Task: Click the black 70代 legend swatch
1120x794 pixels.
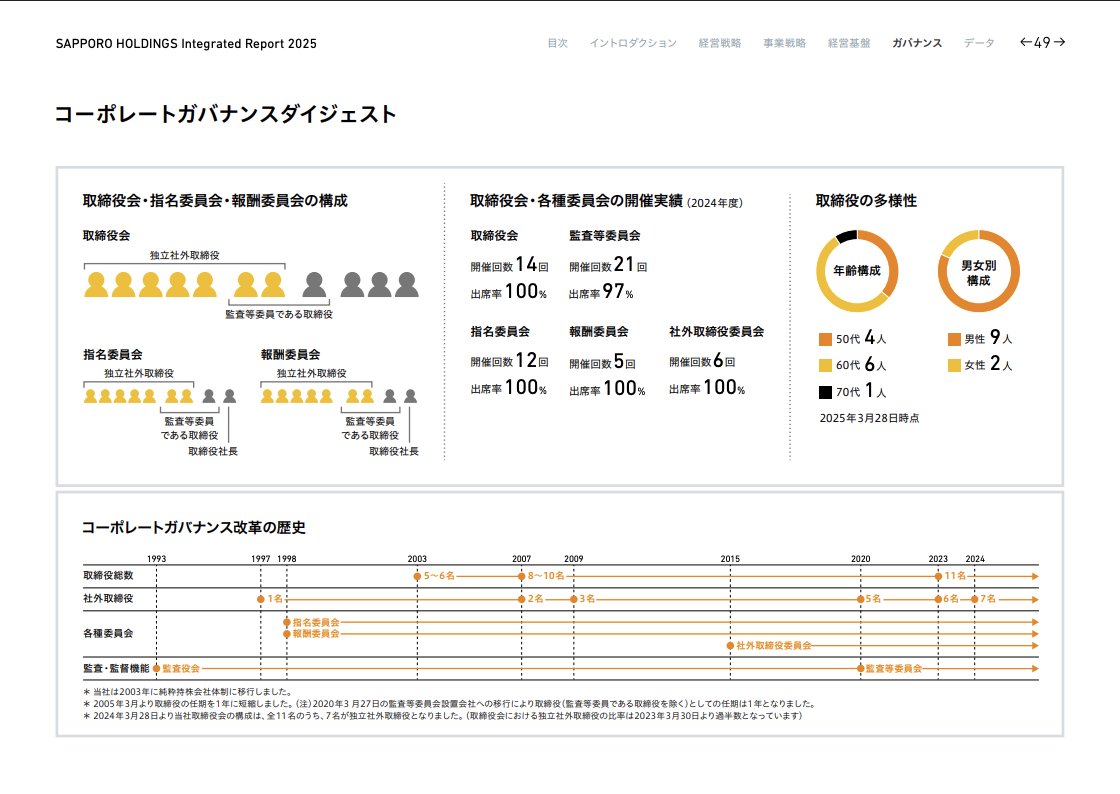Action: (x=825, y=392)
